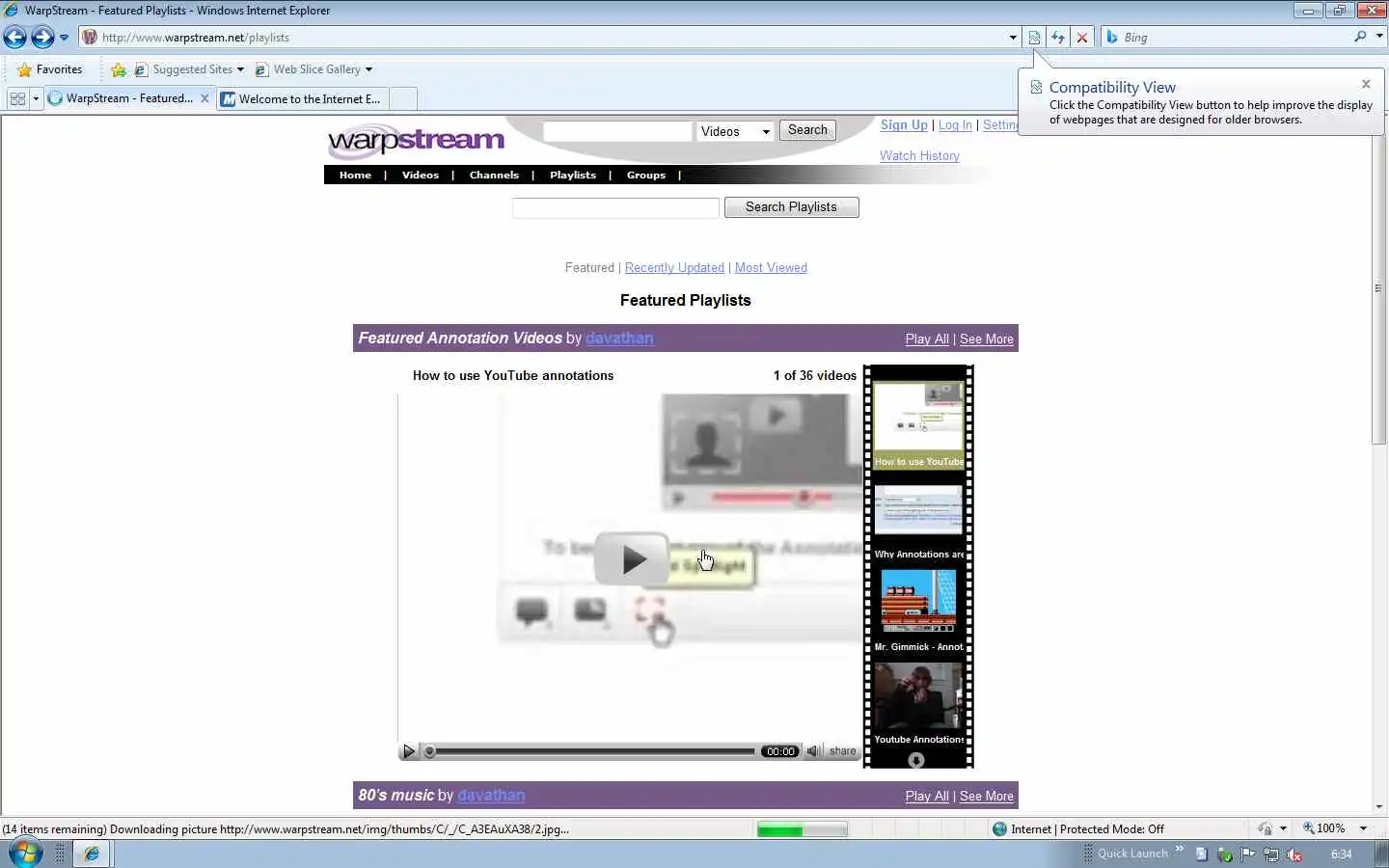Expand the address bar URL dropdown
Screen dimensions: 1389x868
click(x=1012, y=38)
